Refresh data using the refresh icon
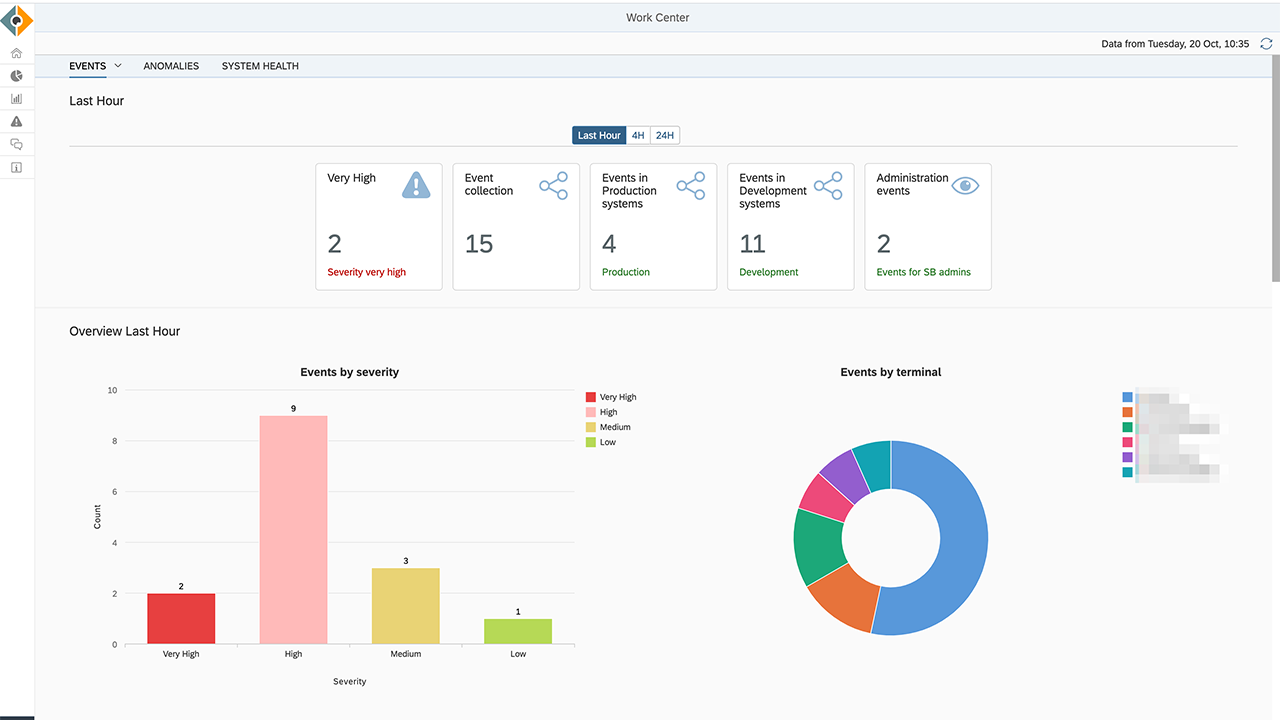 tap(1266, 44)
